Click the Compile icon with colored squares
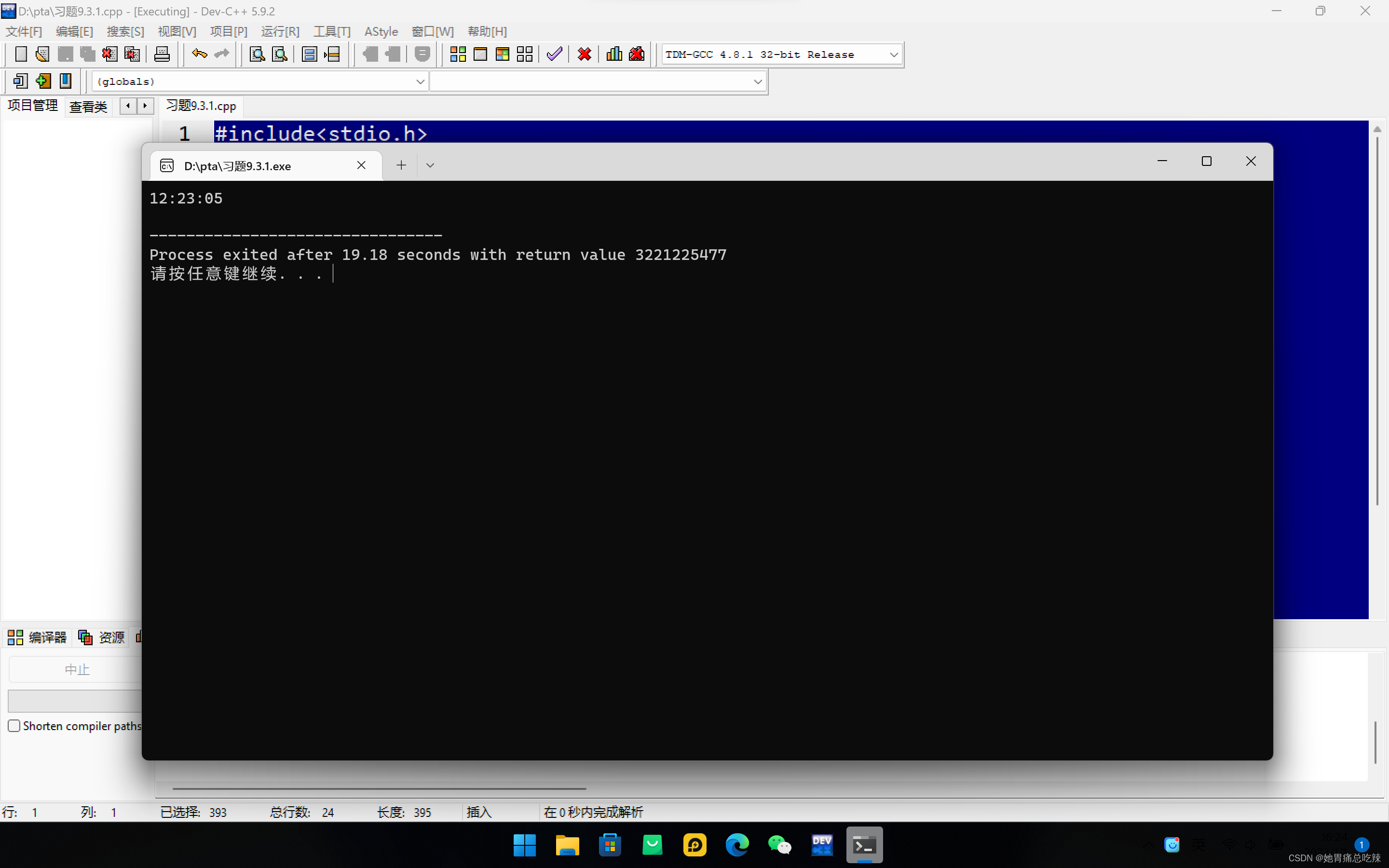Screen dimensions: 1389x868 click(x=457, y=54)
